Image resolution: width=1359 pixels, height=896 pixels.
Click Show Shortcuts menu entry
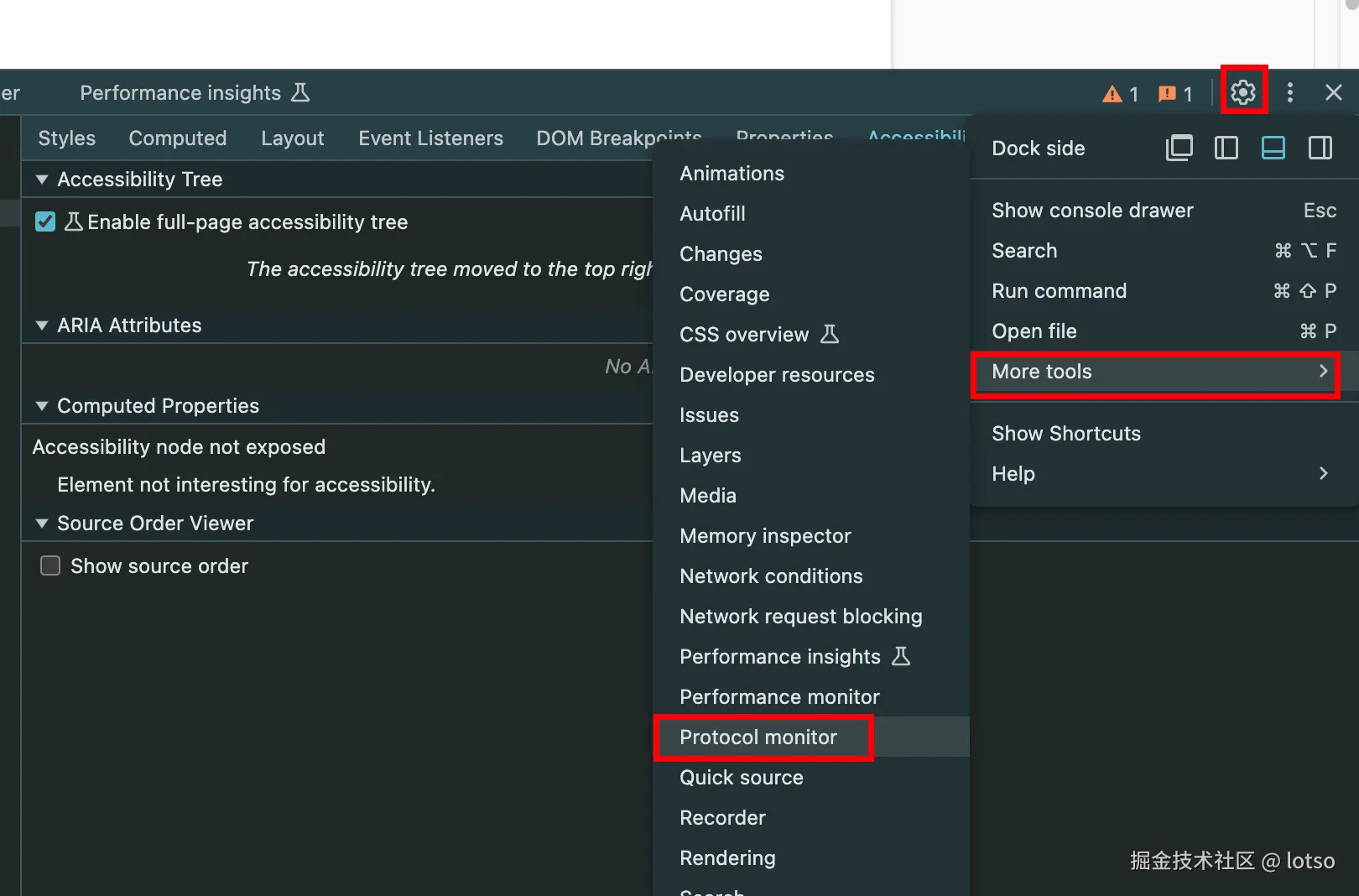1066,434
